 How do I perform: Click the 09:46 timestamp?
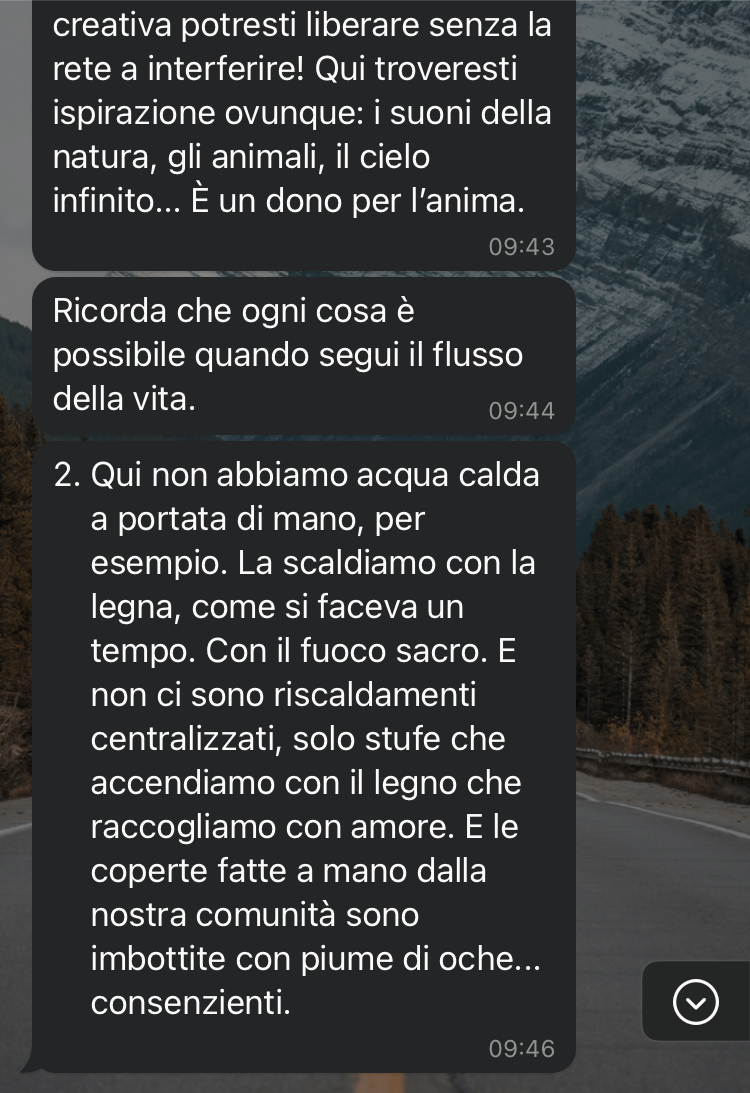pos(521,1048)
